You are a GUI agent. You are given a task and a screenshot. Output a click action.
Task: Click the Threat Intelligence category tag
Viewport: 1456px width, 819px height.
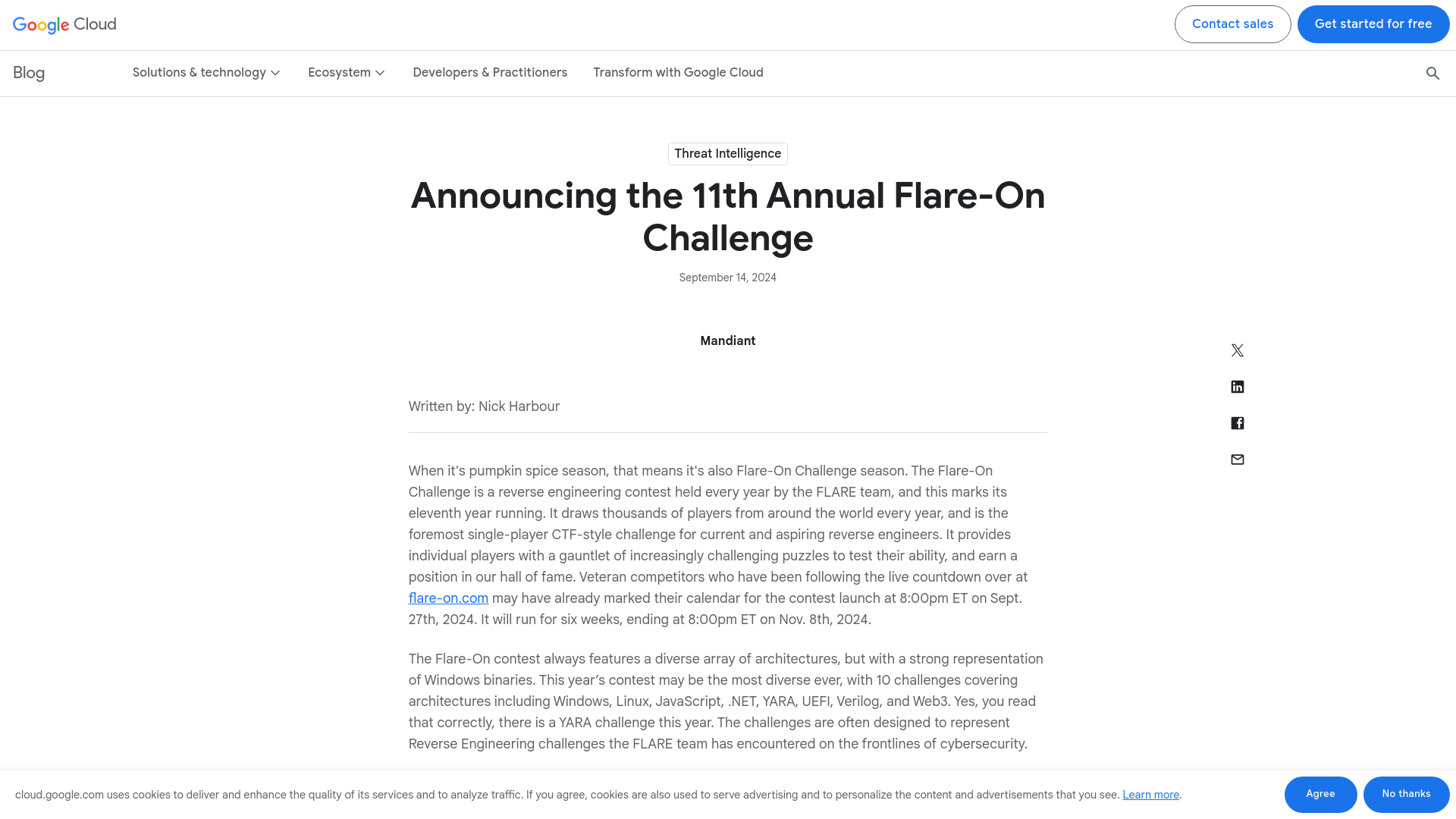point(728,154)
